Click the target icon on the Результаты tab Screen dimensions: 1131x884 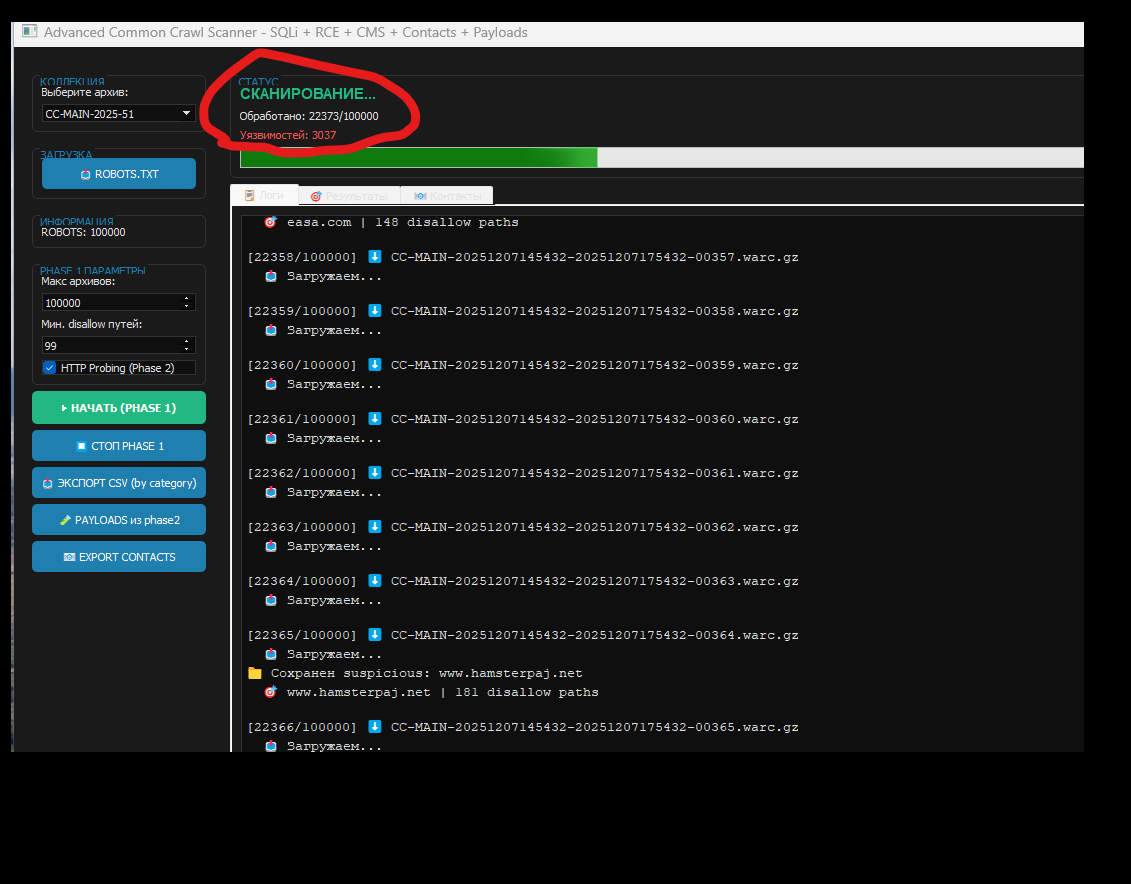[x=316, y=196]
